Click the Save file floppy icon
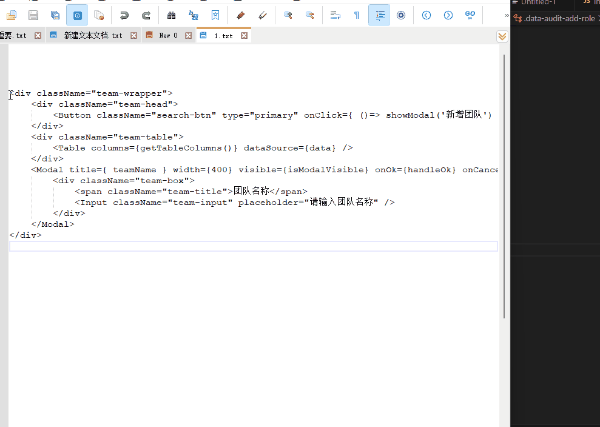Image resolution: width=600 pixels, height=427 pixels. 33,15
